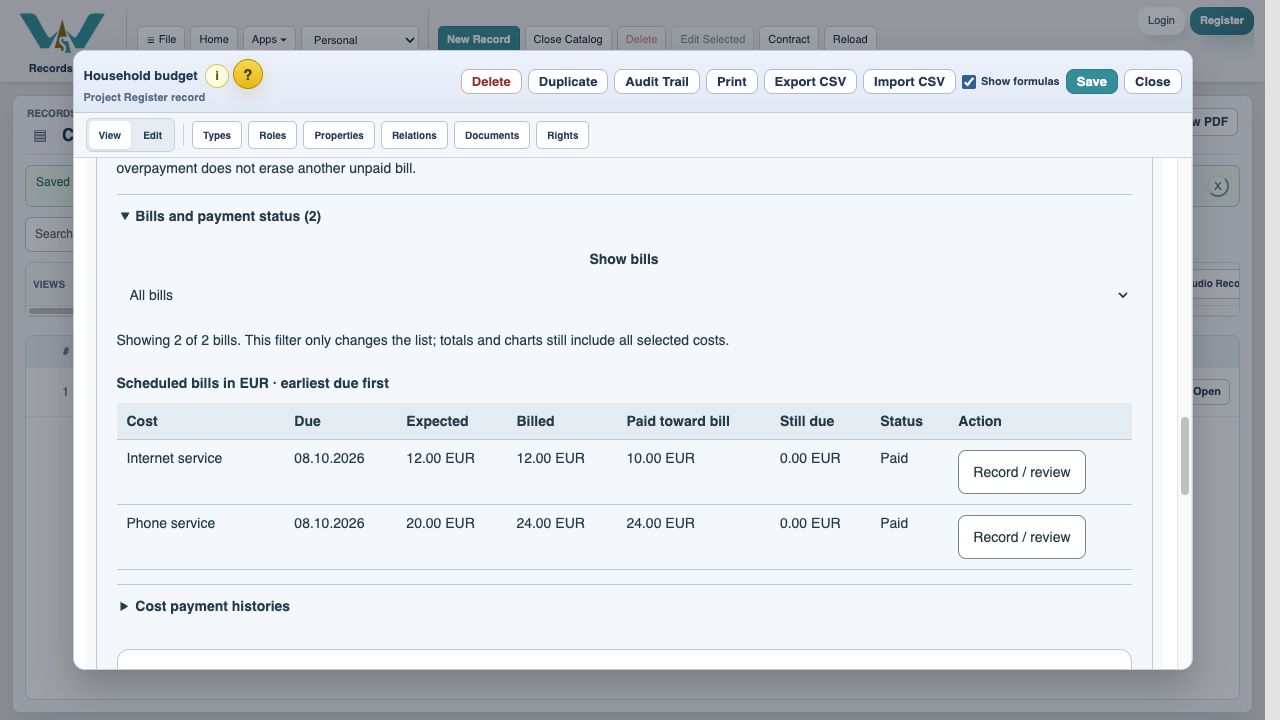
Task: Open the Roles tab
Action: [x=272, y=135]
